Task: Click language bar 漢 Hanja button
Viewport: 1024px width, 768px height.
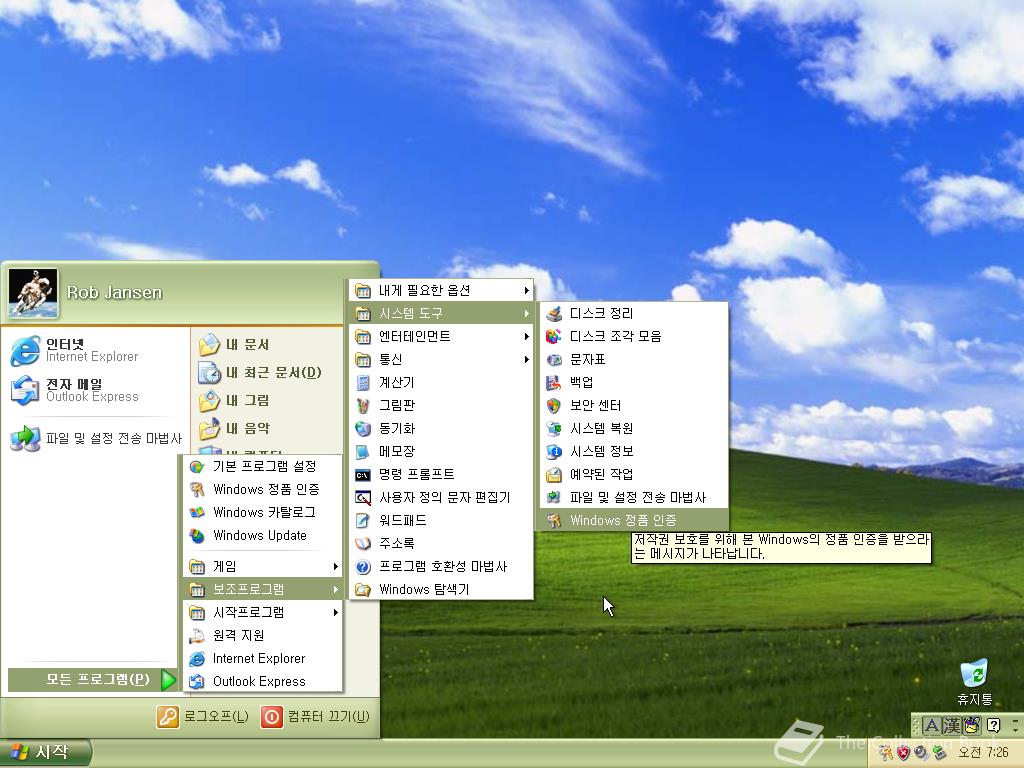Action: (952, 726)
